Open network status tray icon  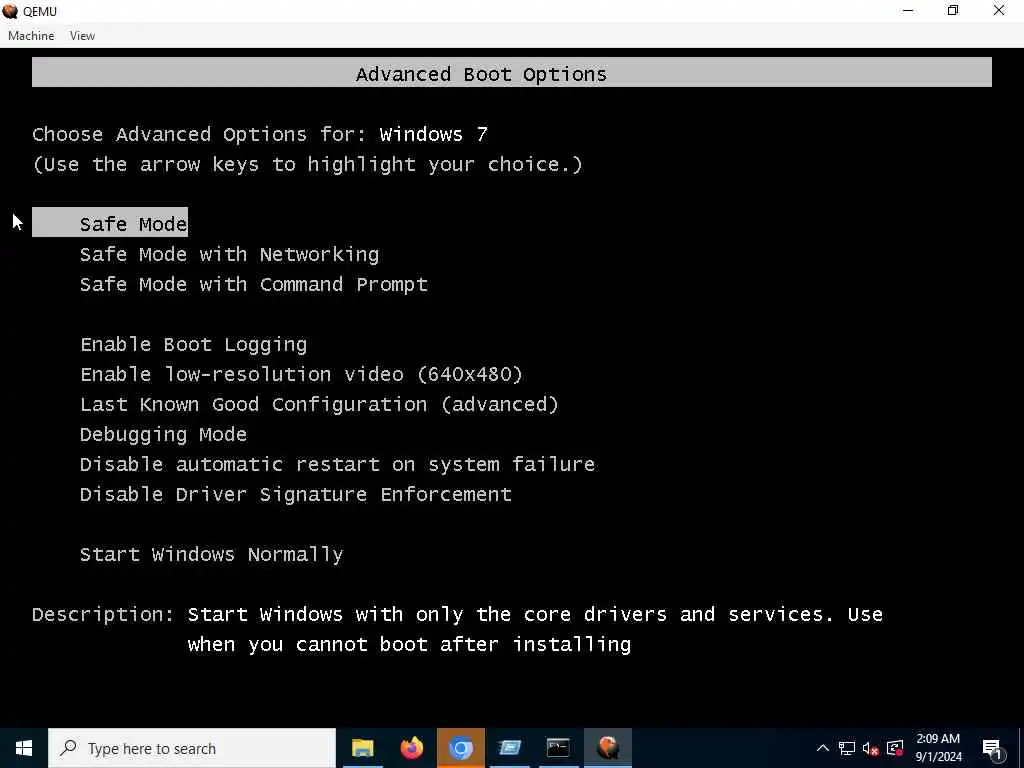click(847, 748)
